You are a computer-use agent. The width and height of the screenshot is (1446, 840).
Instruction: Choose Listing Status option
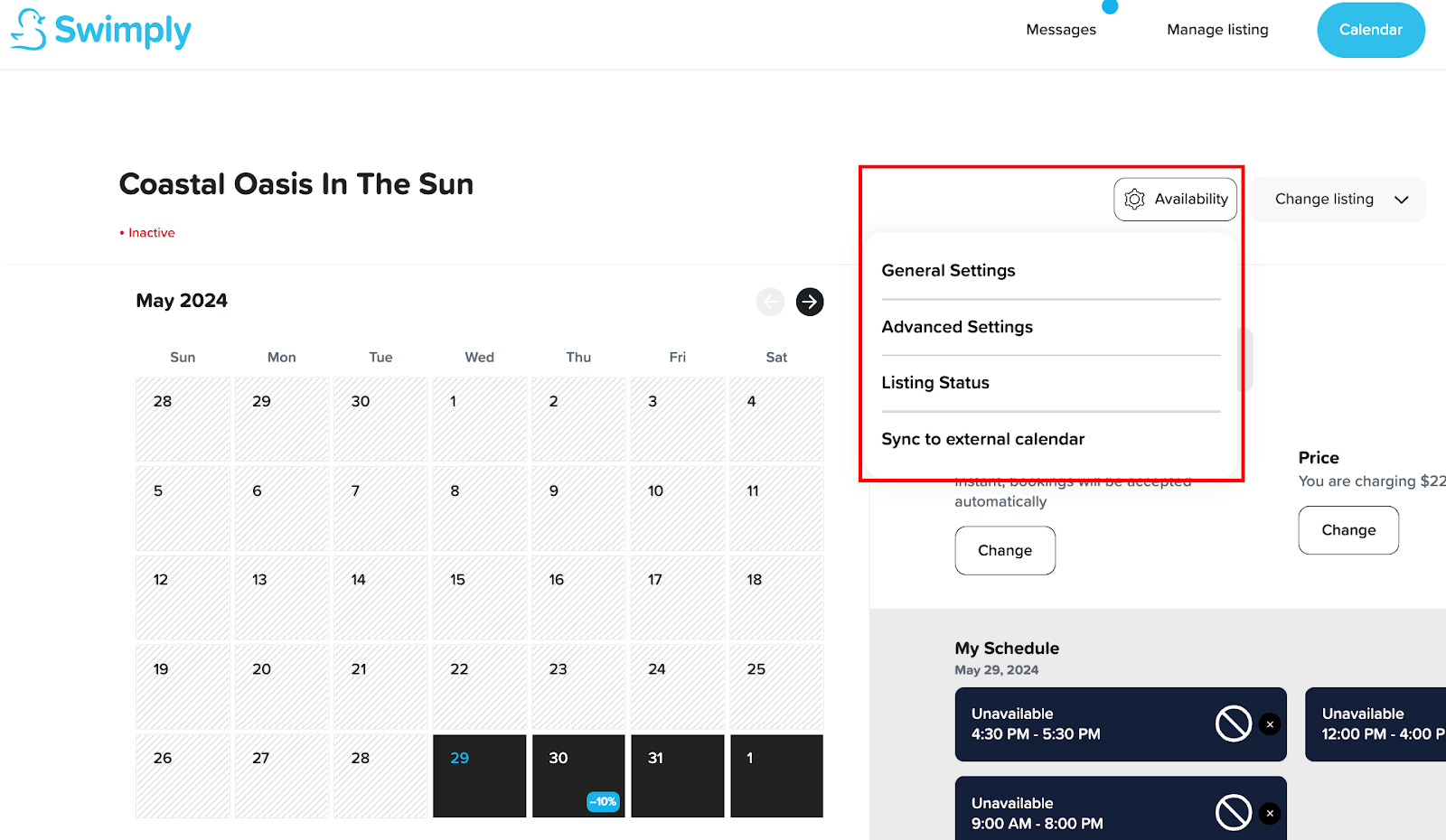(935, 383)
